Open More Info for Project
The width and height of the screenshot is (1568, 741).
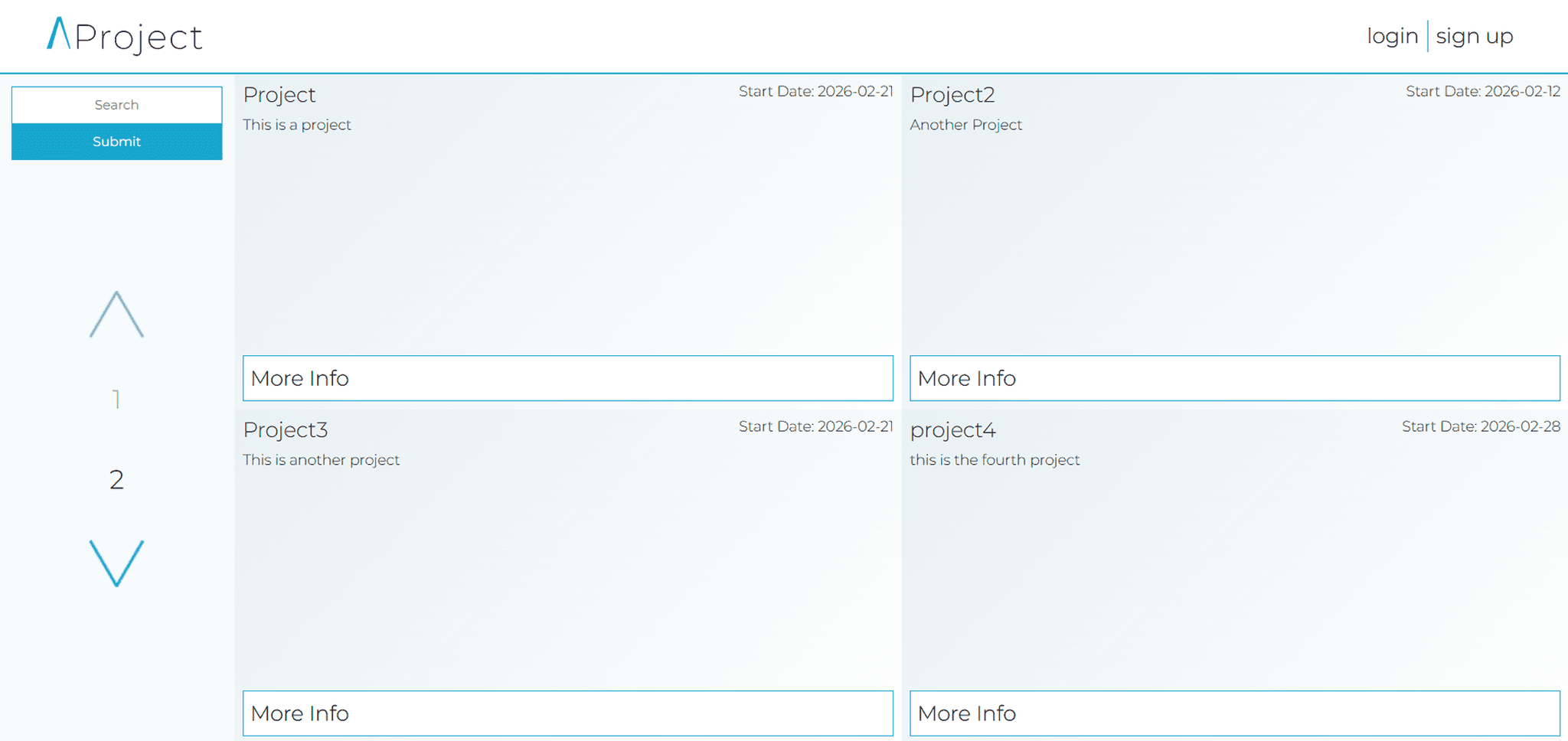567,378
